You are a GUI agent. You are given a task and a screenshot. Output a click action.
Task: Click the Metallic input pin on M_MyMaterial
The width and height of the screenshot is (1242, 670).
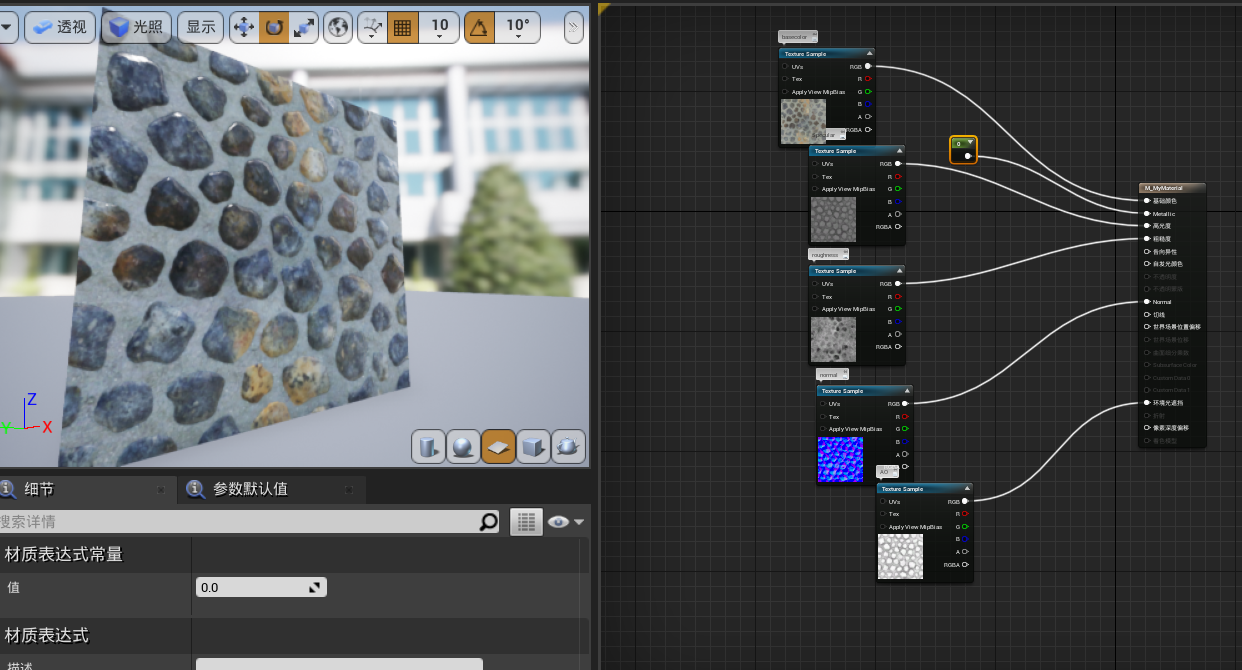1147,213
